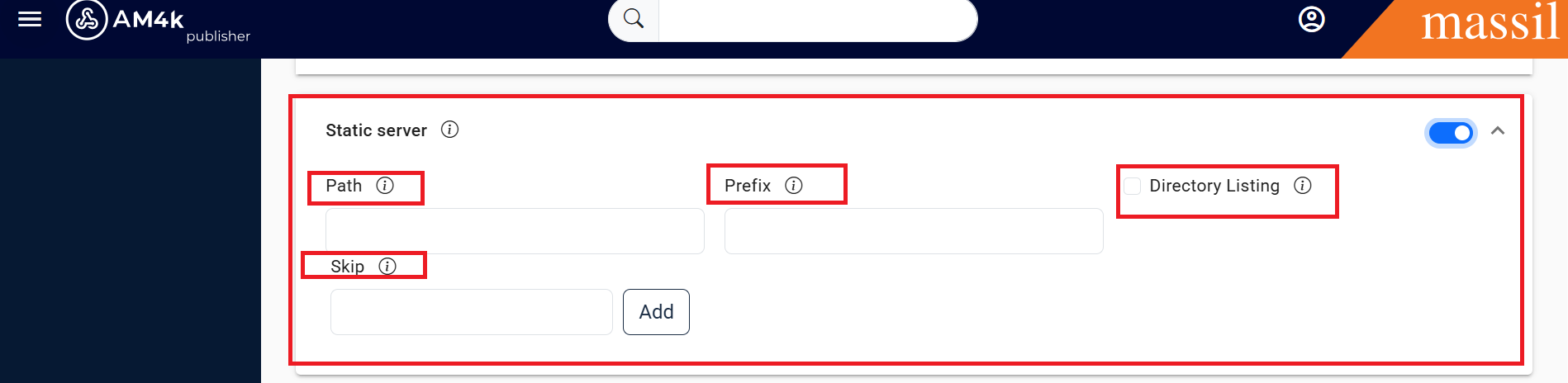
Task: Click into the Skip text field
Action: (471, 312)
